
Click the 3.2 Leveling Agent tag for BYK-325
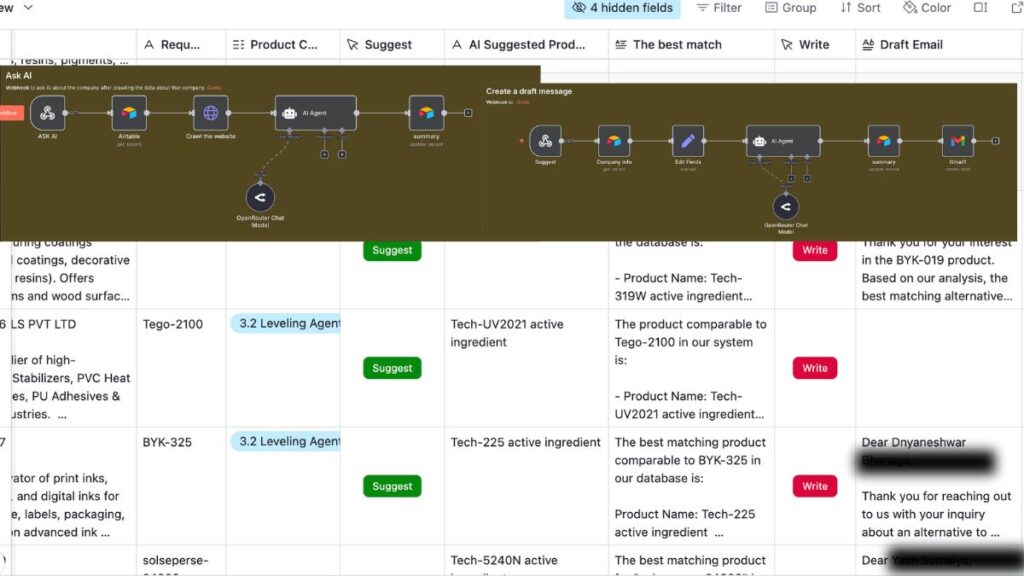[x=287, y=442]
